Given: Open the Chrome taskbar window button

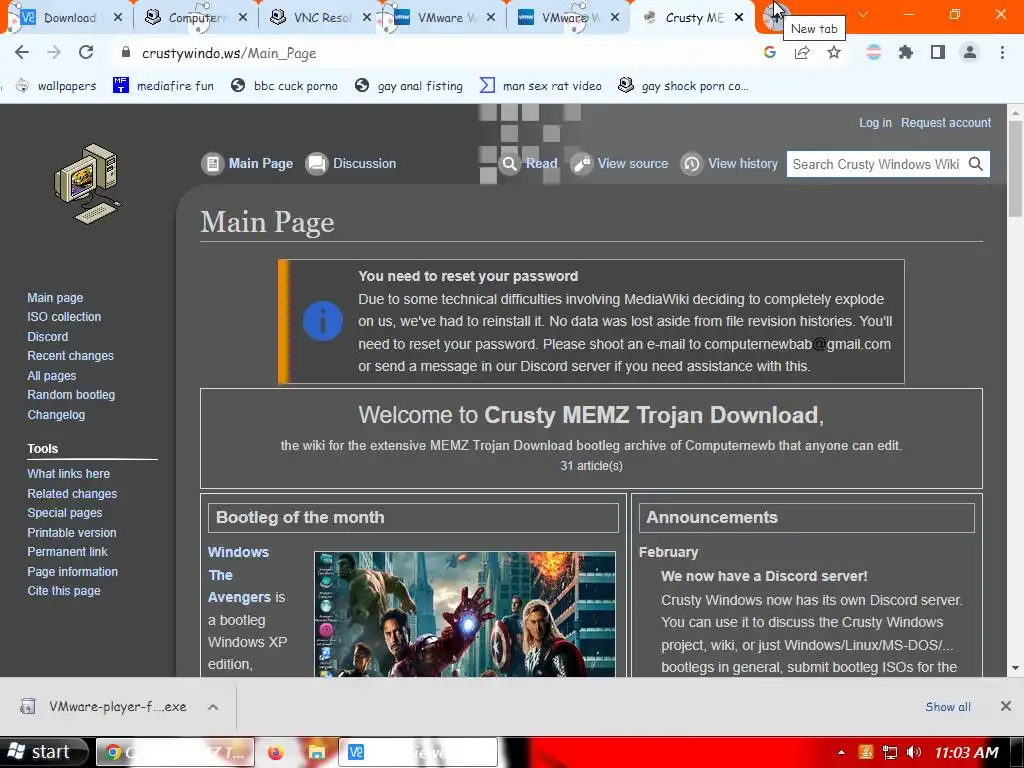Looking at the screenshot, I should pyautogui.click(x=175, y=752).
